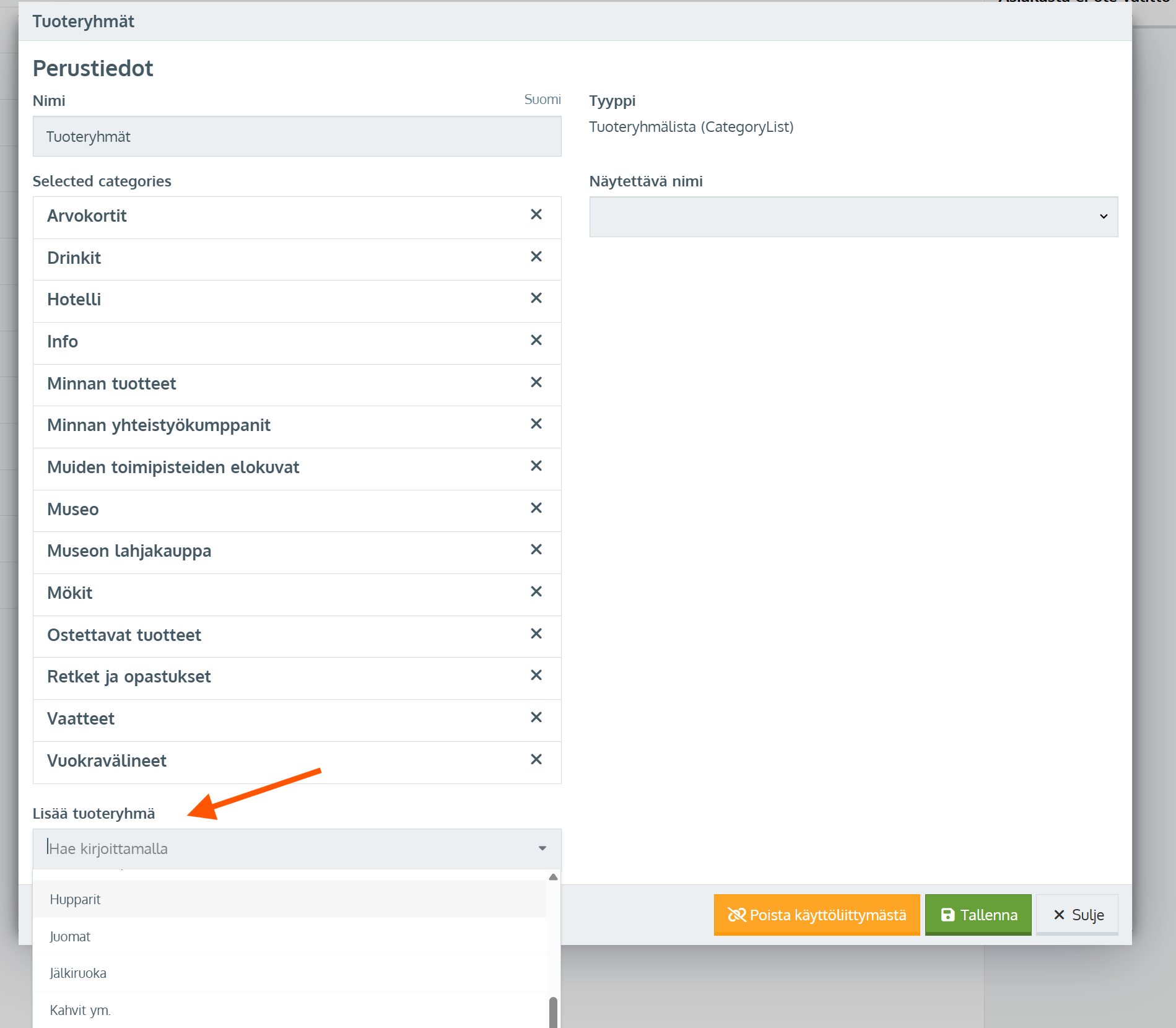Remove the Info category
The image size is (1176, 1028).
click(x=536, y=341)
